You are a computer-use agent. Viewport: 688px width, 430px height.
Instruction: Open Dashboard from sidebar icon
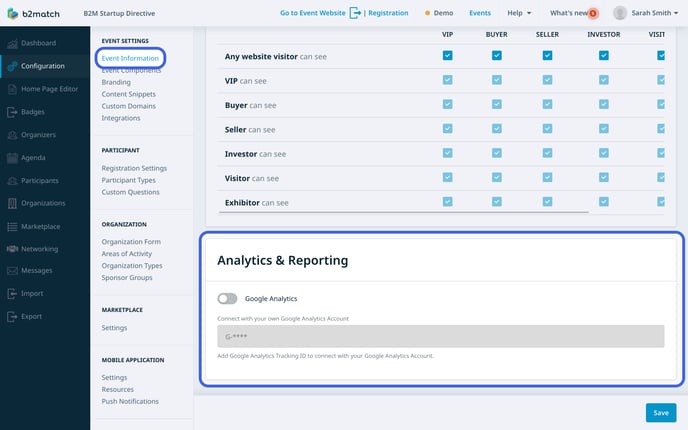[x=12, y=43]
